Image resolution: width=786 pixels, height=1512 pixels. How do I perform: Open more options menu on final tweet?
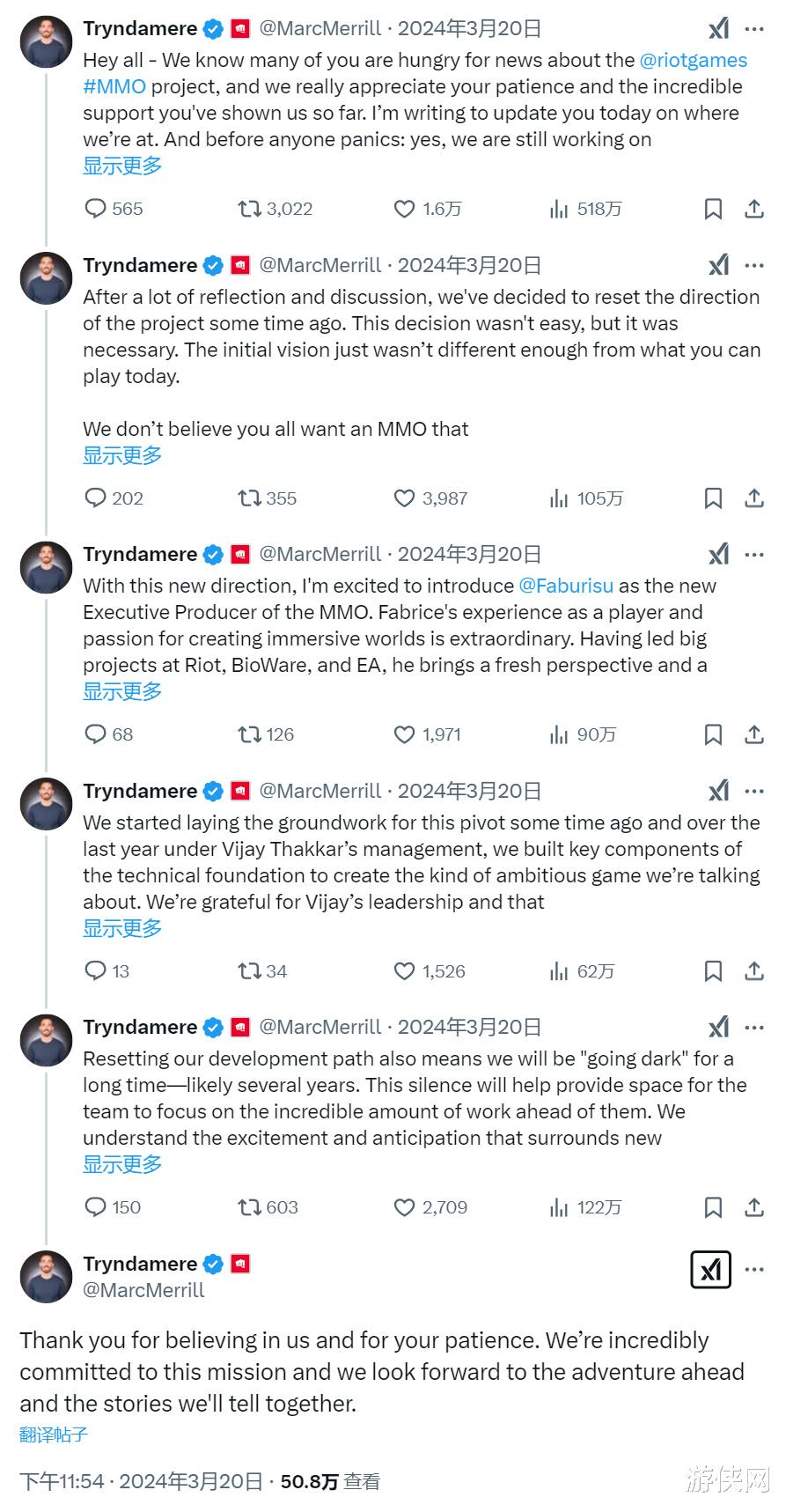click(754, 1270)
